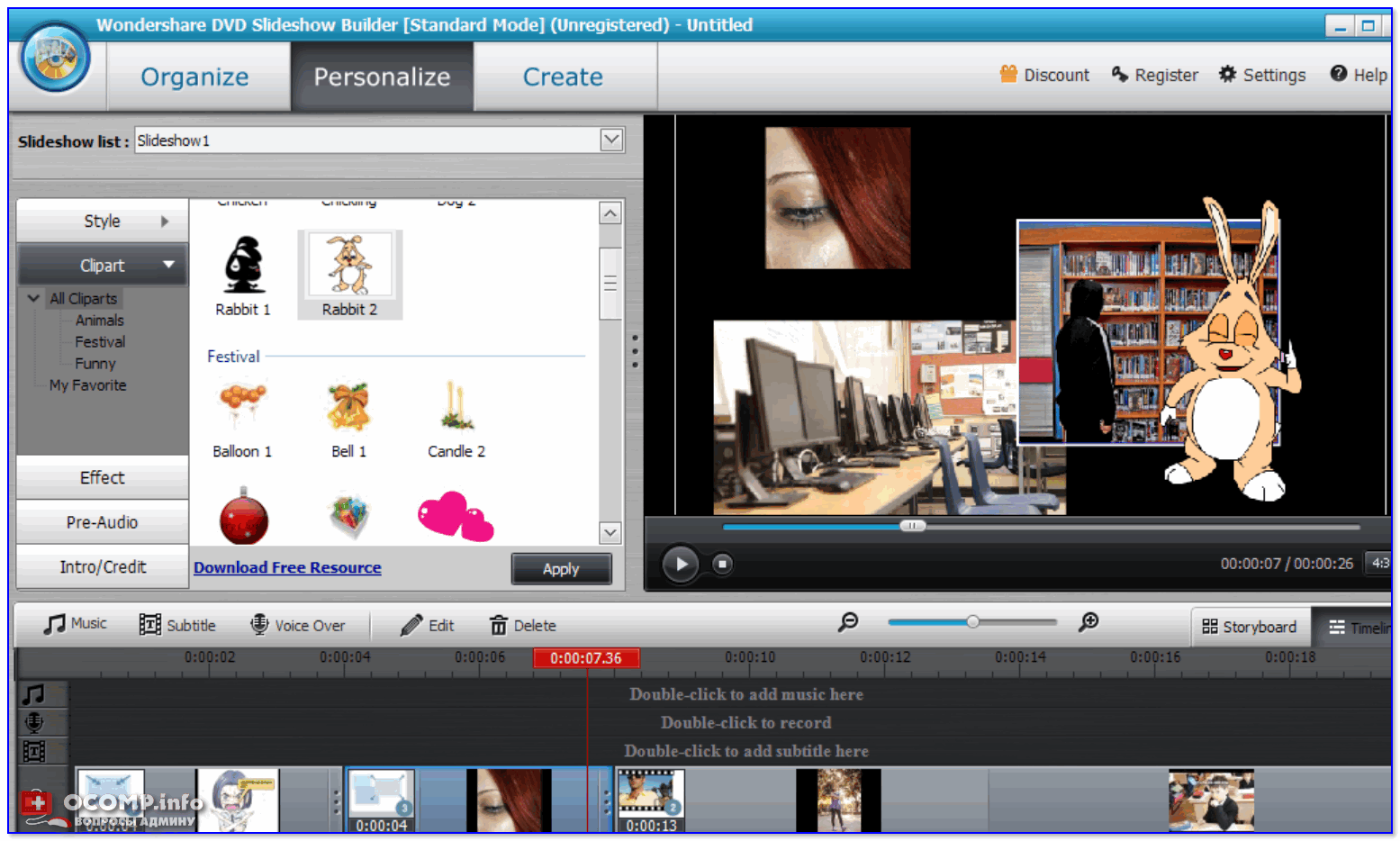This screenshot has height=841, width=1400.
Task: Click the Wondershare disc logo
Action: point(56,58)
